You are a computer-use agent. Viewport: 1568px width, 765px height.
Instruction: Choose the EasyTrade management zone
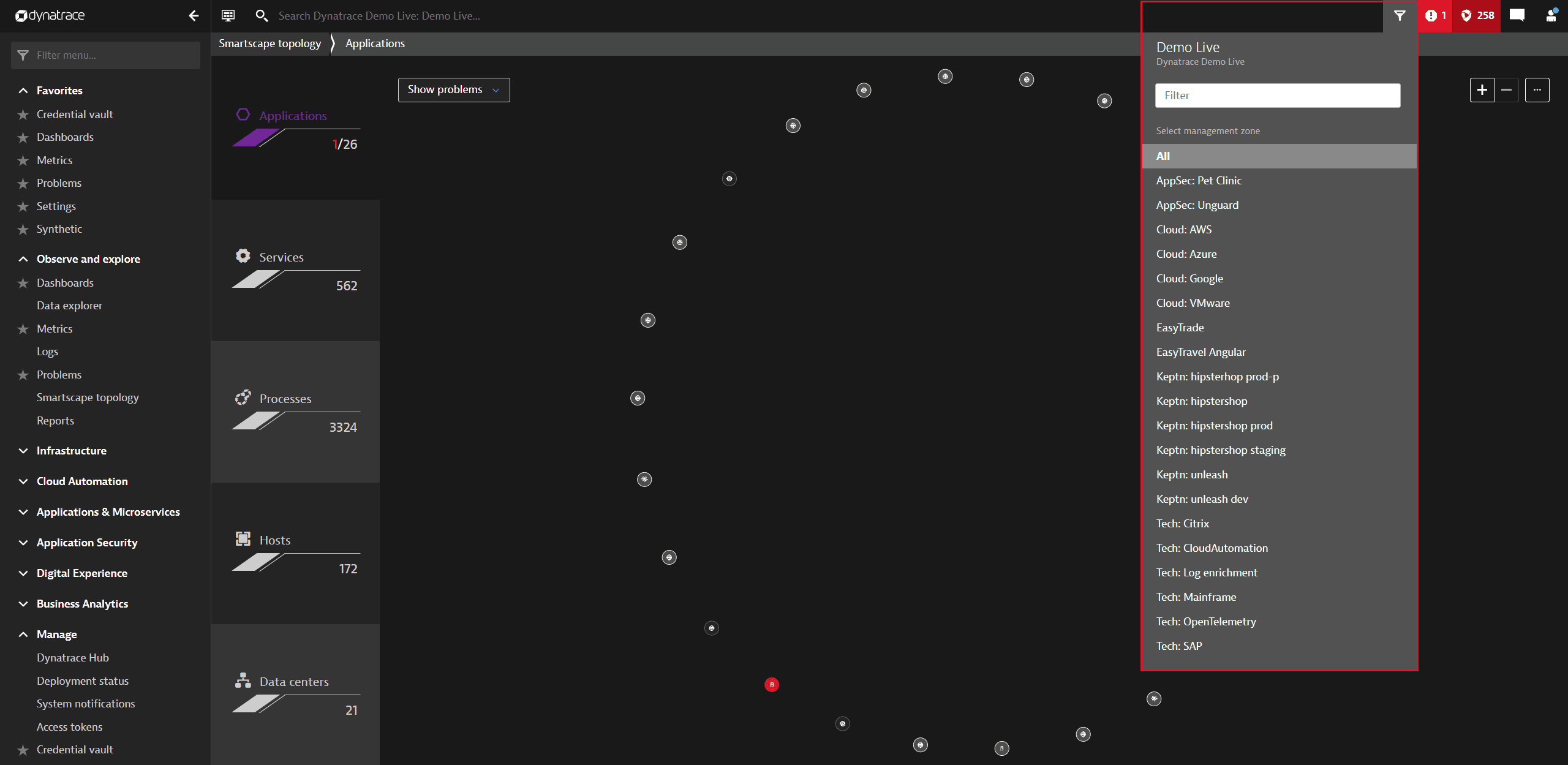click(1280, 328)
